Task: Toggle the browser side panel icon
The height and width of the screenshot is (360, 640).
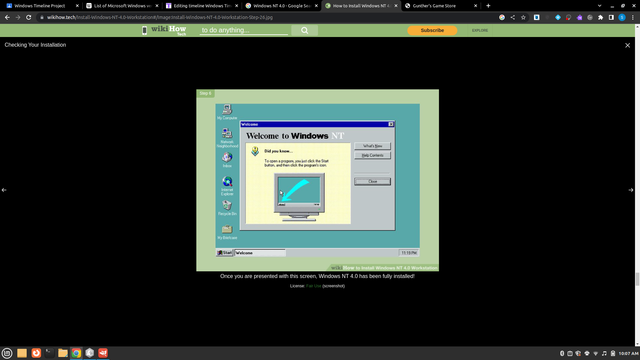Action: pyautogui.click(x=611, y=18)
